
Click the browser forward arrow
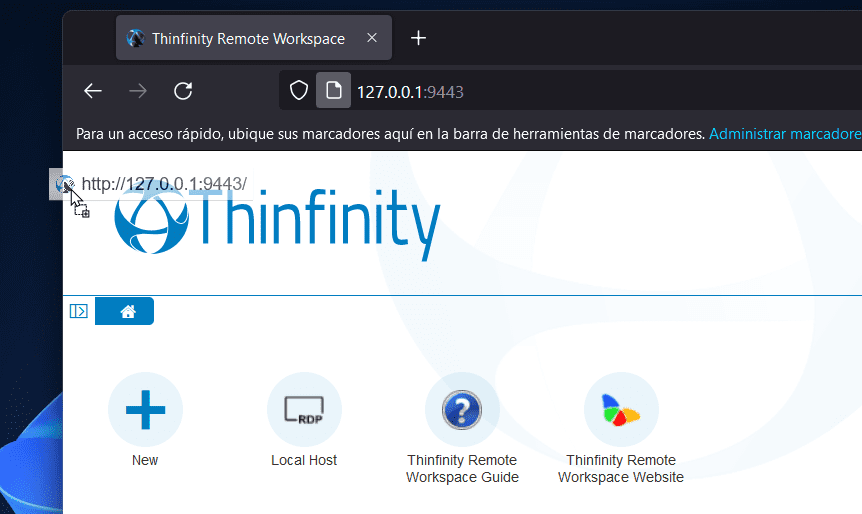[138, 91]
